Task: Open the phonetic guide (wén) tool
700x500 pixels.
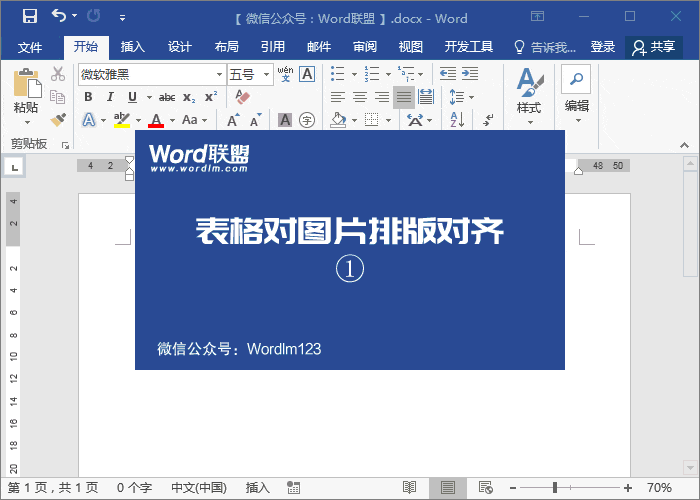Action: click(285, 74)
